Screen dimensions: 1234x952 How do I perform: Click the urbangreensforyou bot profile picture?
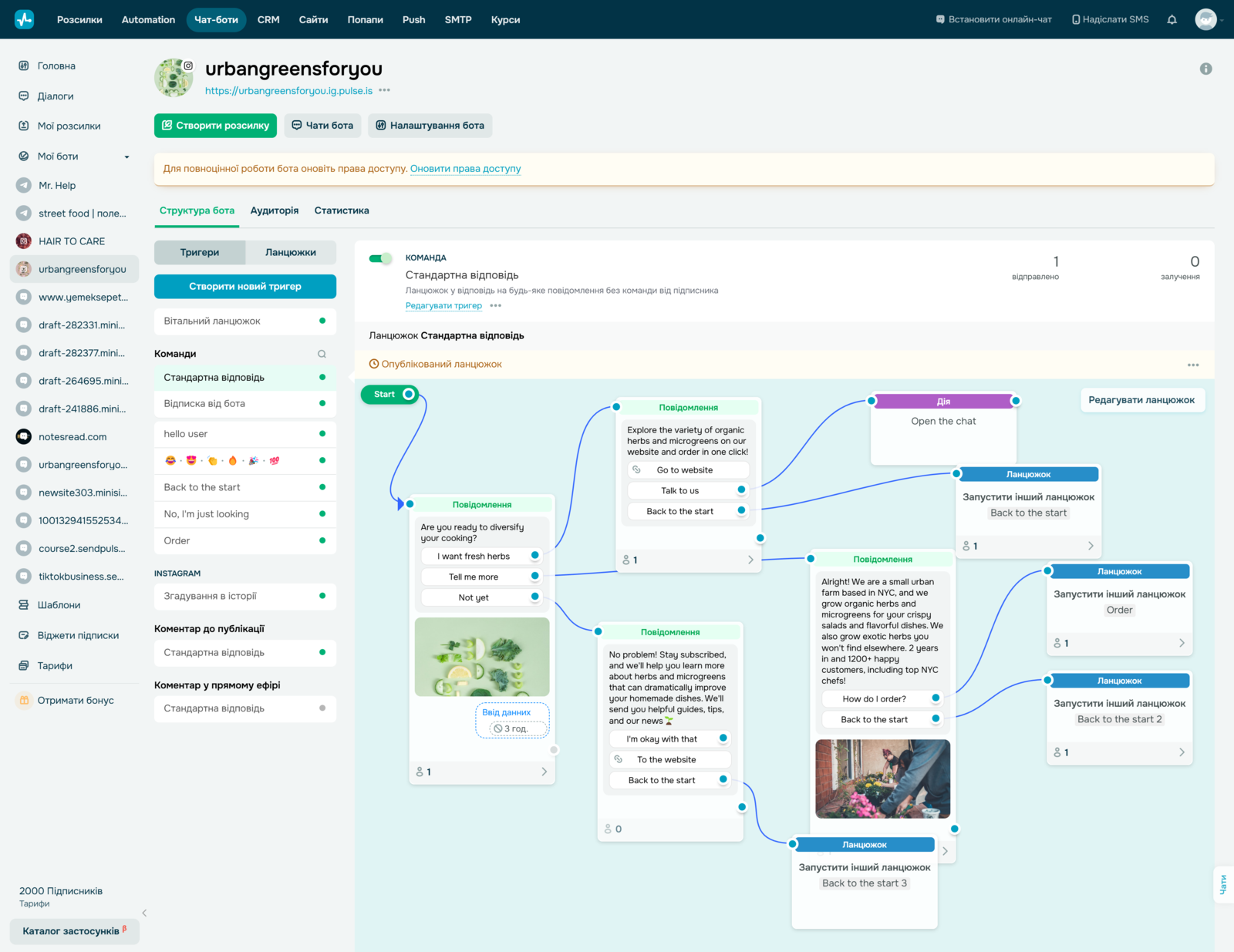[x=174, y=77]
